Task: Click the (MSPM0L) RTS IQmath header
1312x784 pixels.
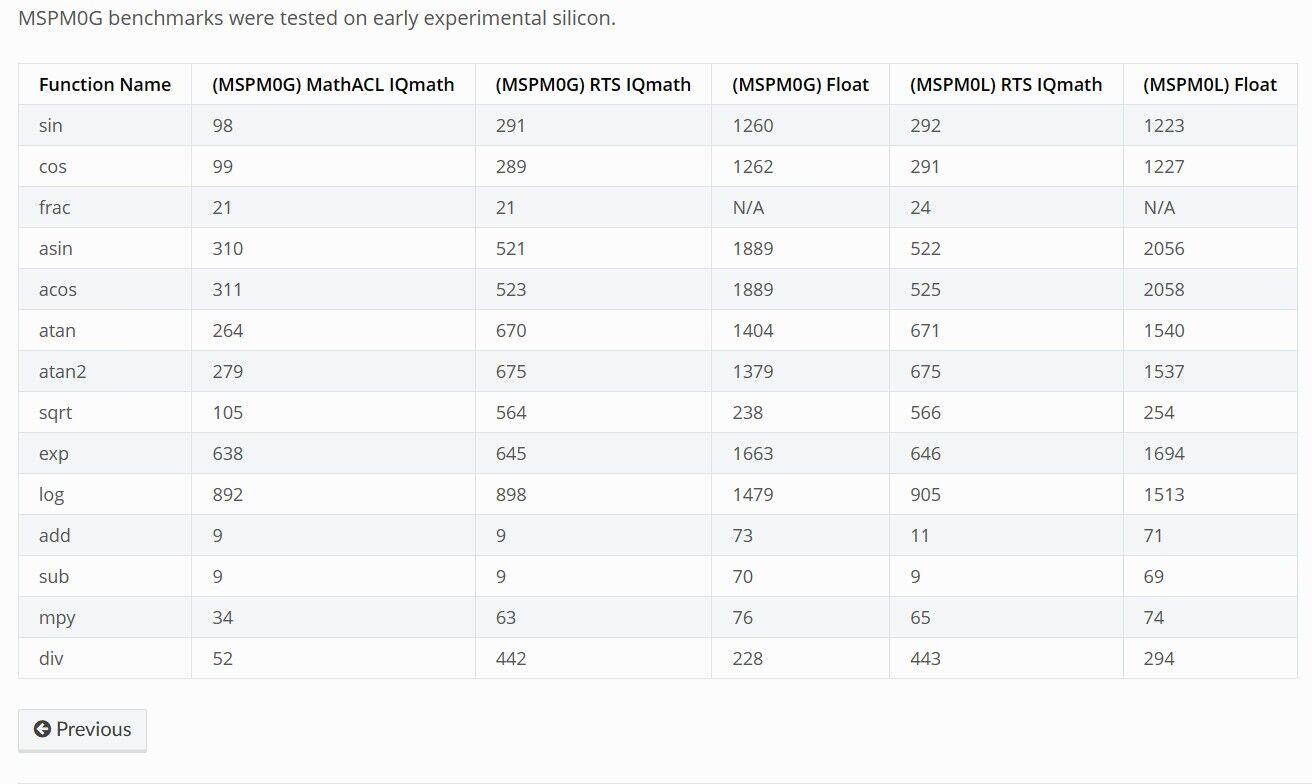Action: [1006, 85]
